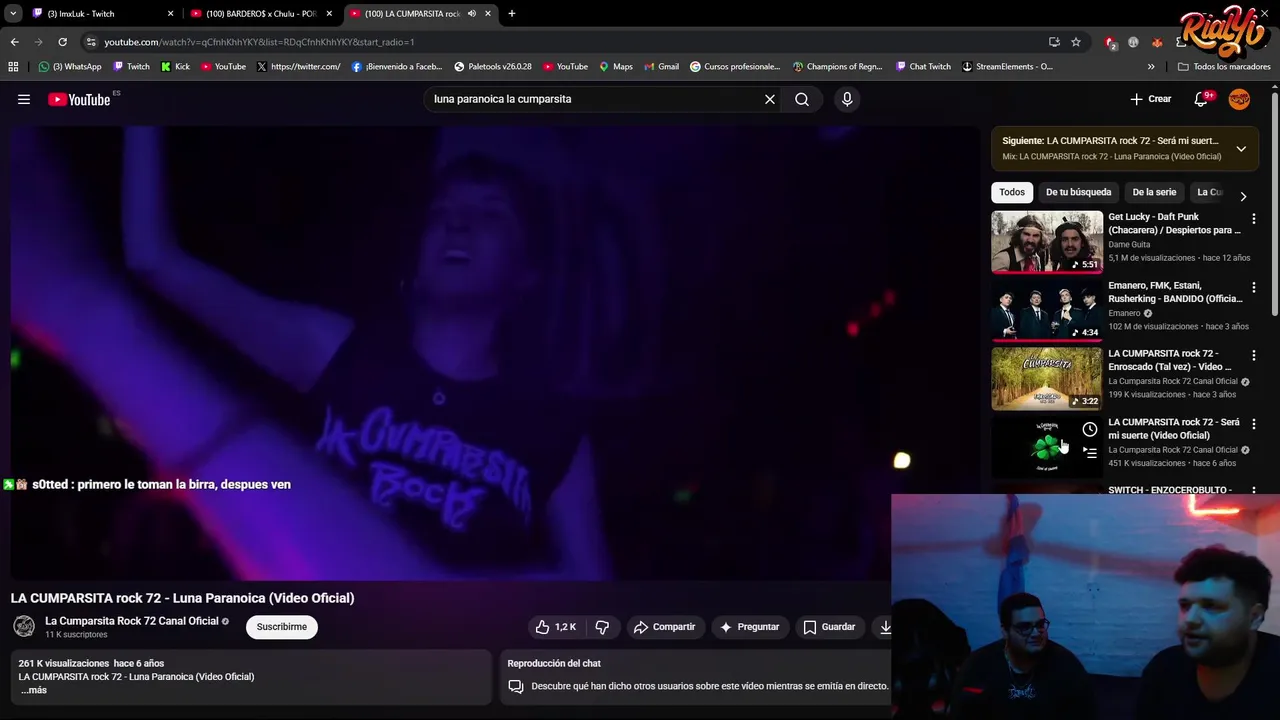Image resolution: width=1280 pixels, height=720 pixels.
Task: Open the YouTube hamburger guide menu
Action: click(24, 99)
